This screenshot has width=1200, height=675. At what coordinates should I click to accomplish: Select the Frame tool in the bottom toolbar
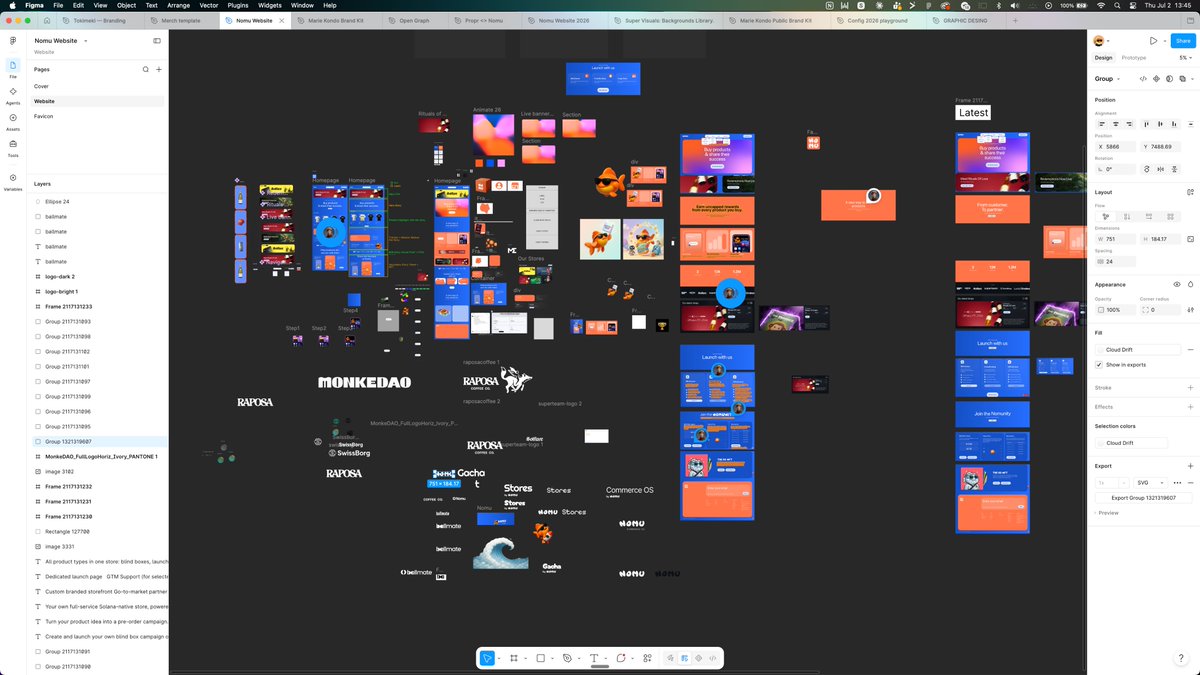(x=513, y=658)
